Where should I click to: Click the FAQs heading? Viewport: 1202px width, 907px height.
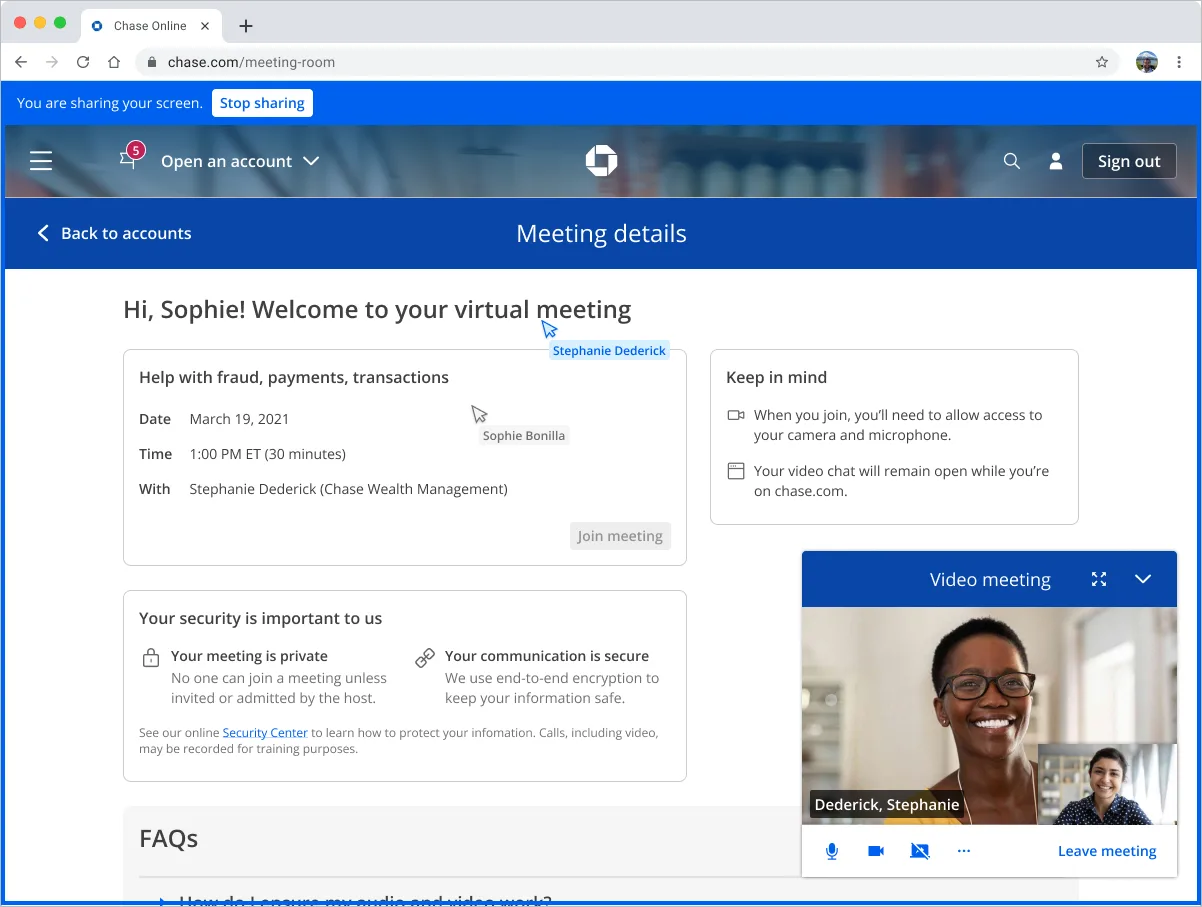169,838
